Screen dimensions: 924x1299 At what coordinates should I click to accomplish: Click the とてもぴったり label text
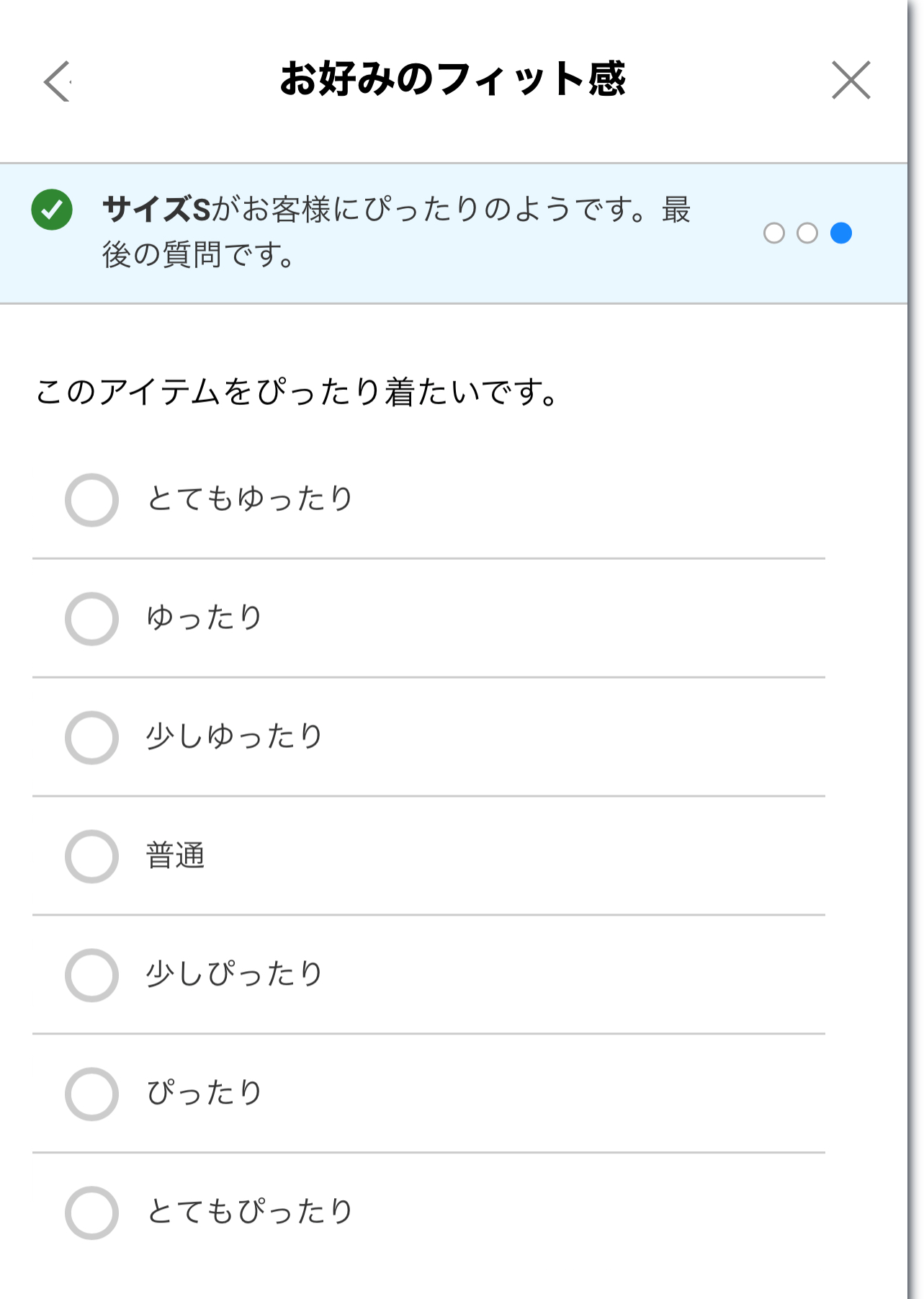[x=249, y=1211]
